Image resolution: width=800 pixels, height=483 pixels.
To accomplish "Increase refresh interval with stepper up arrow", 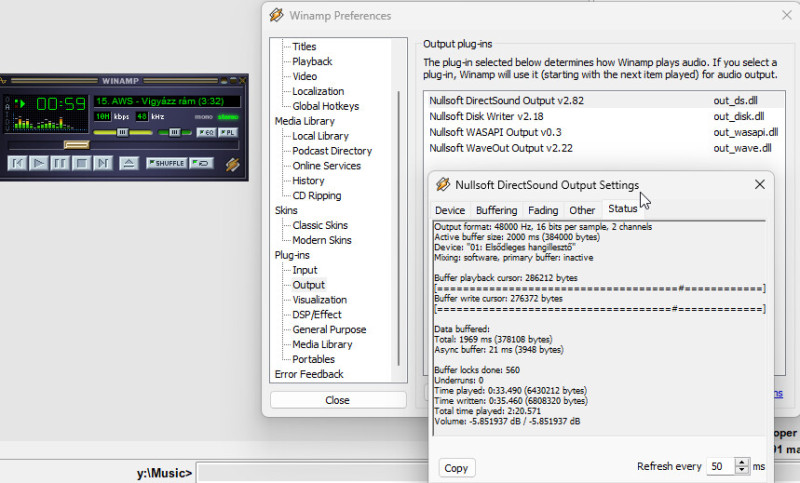I will click(742, 462).
